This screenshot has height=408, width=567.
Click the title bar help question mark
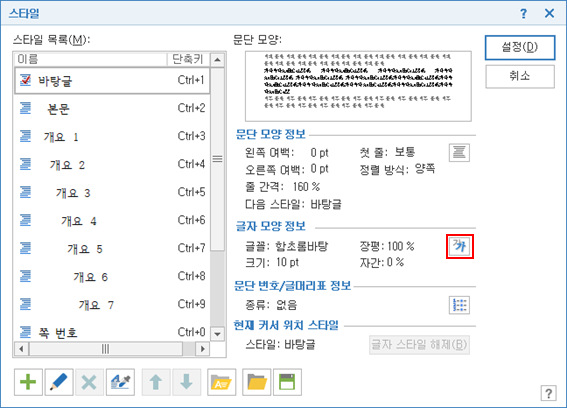click(524, 13)
